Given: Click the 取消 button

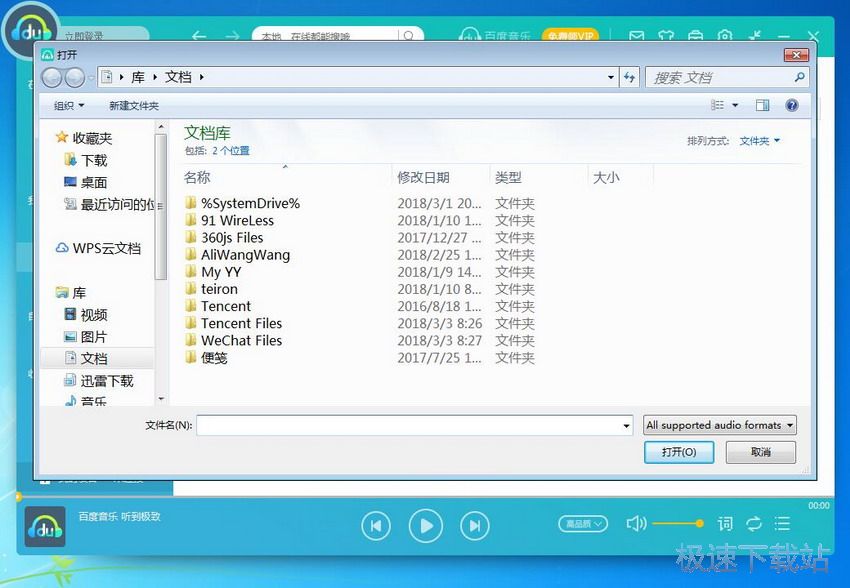Looking at the screenshot, I should coord(761,452).
